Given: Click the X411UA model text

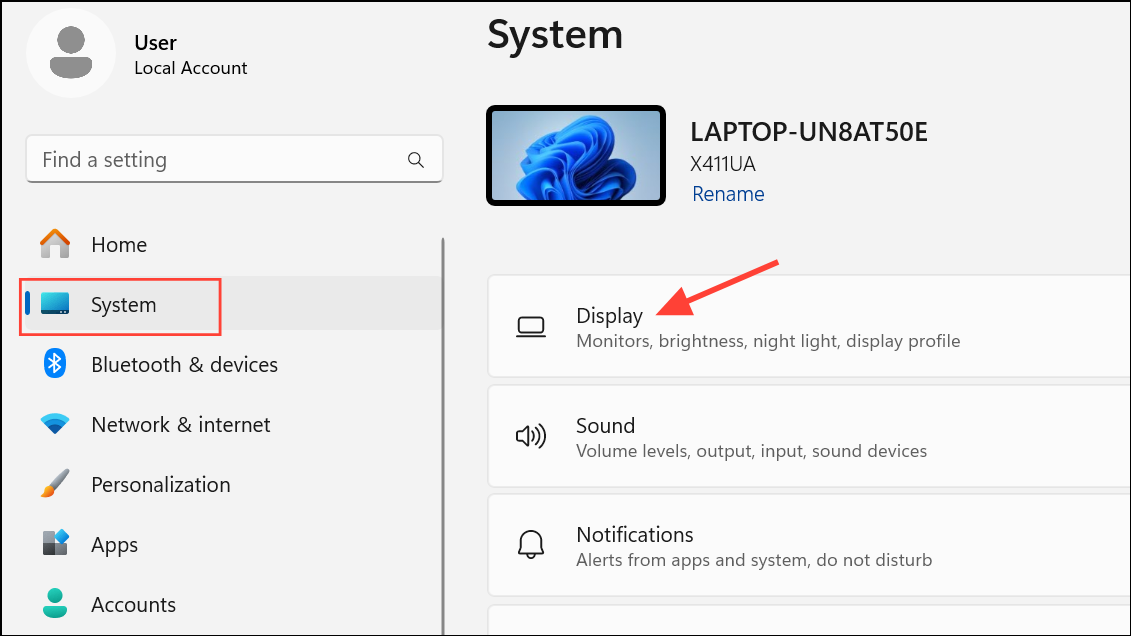Looking at the screenshot, I should tap(723, 164).
